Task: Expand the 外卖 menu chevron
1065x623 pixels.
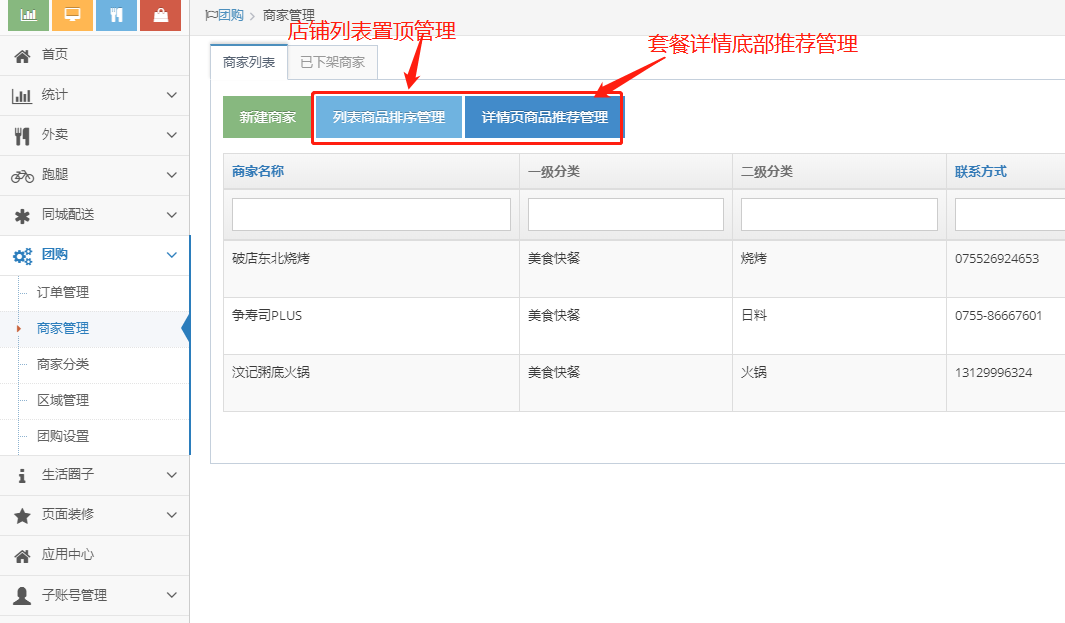Action: coord(171,135)
